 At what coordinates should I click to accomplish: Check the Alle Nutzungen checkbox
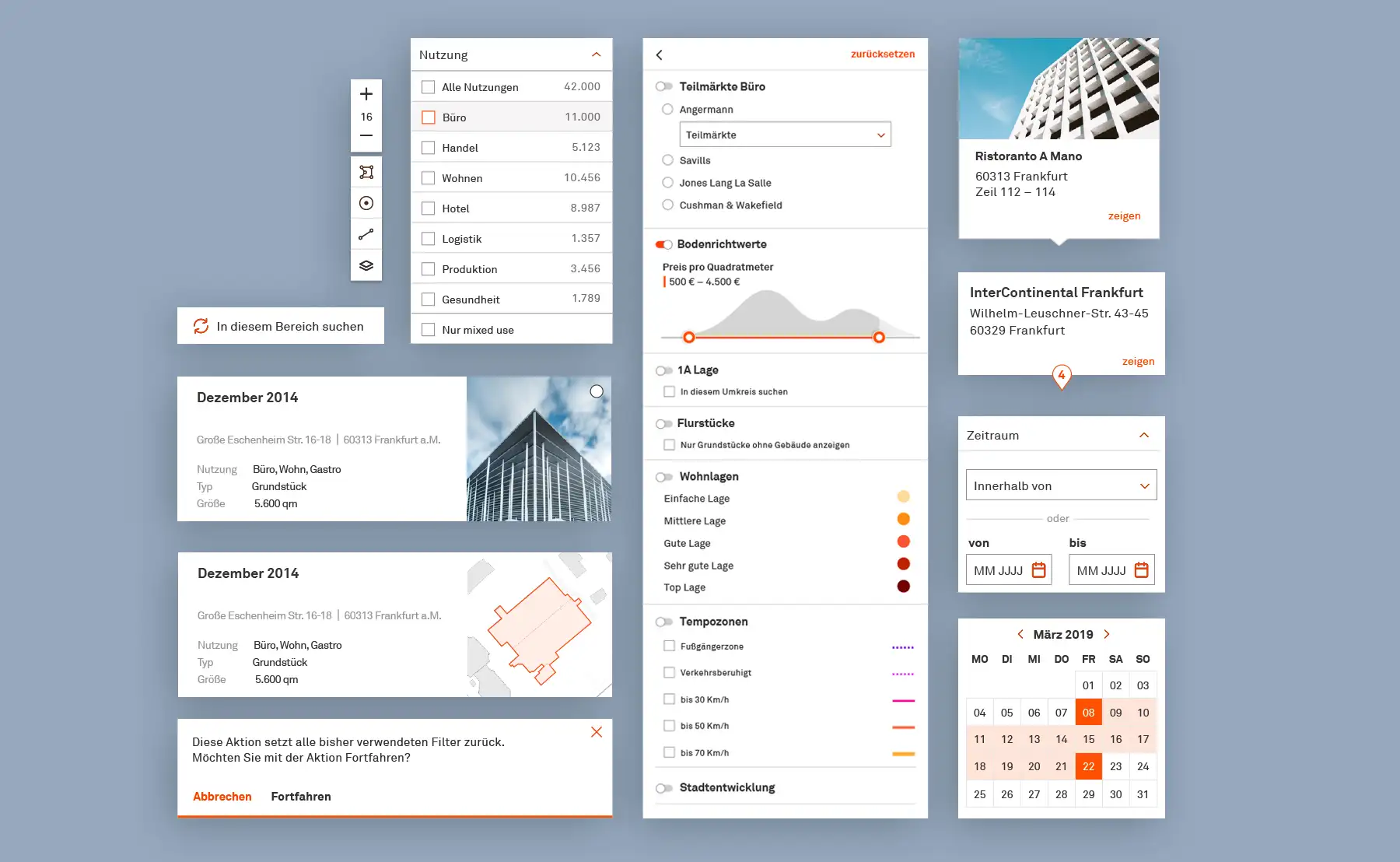point(428,87)
